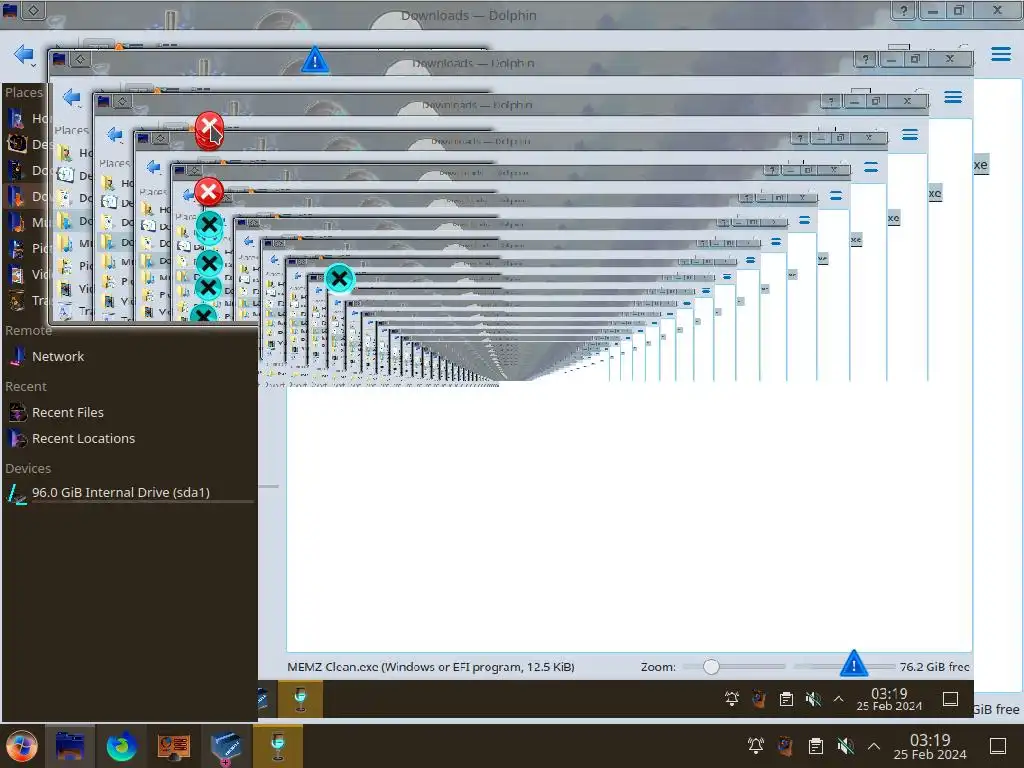Select the 96.0 GiB Internal Drive (sda1) device
The width and height of the screenshot is (1024, 768).
click(129, 492)
